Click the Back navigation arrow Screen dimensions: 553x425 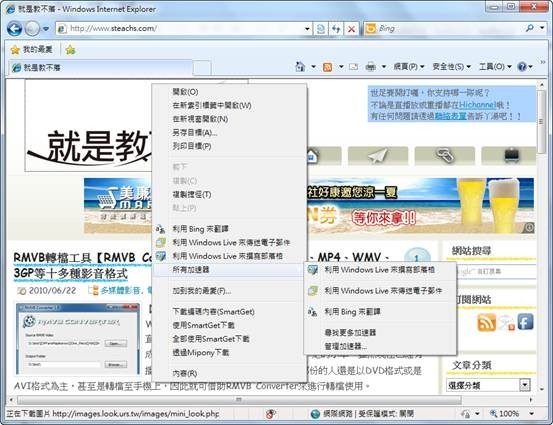[x=14, y=28]
